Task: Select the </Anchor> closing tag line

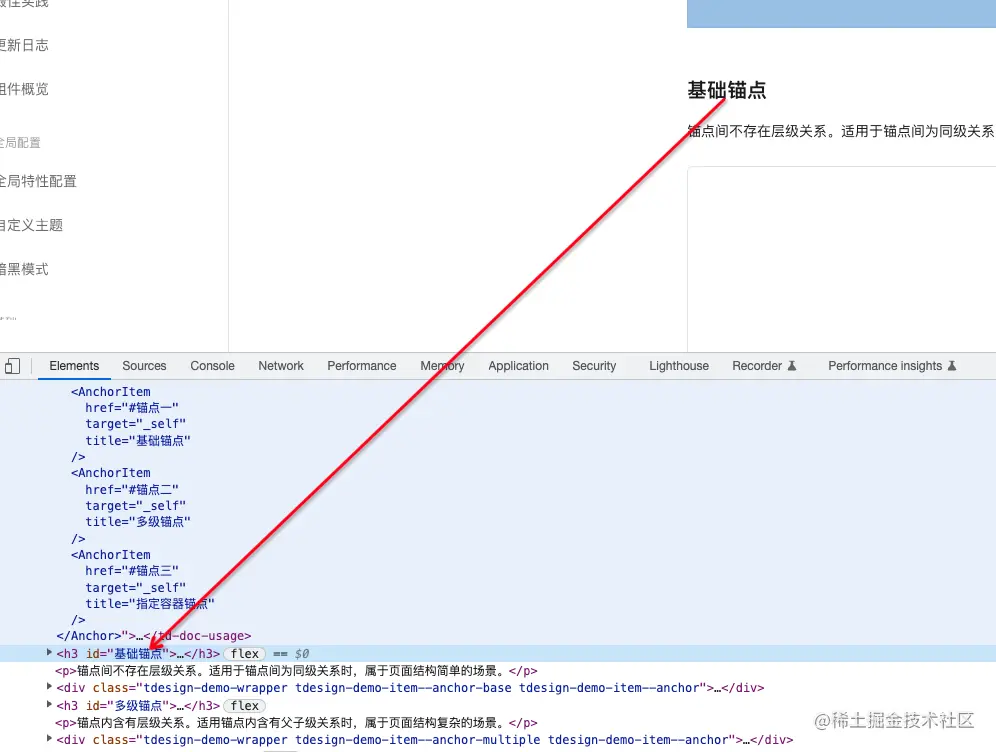Action: pyautogui.click(x=154, y=636)
